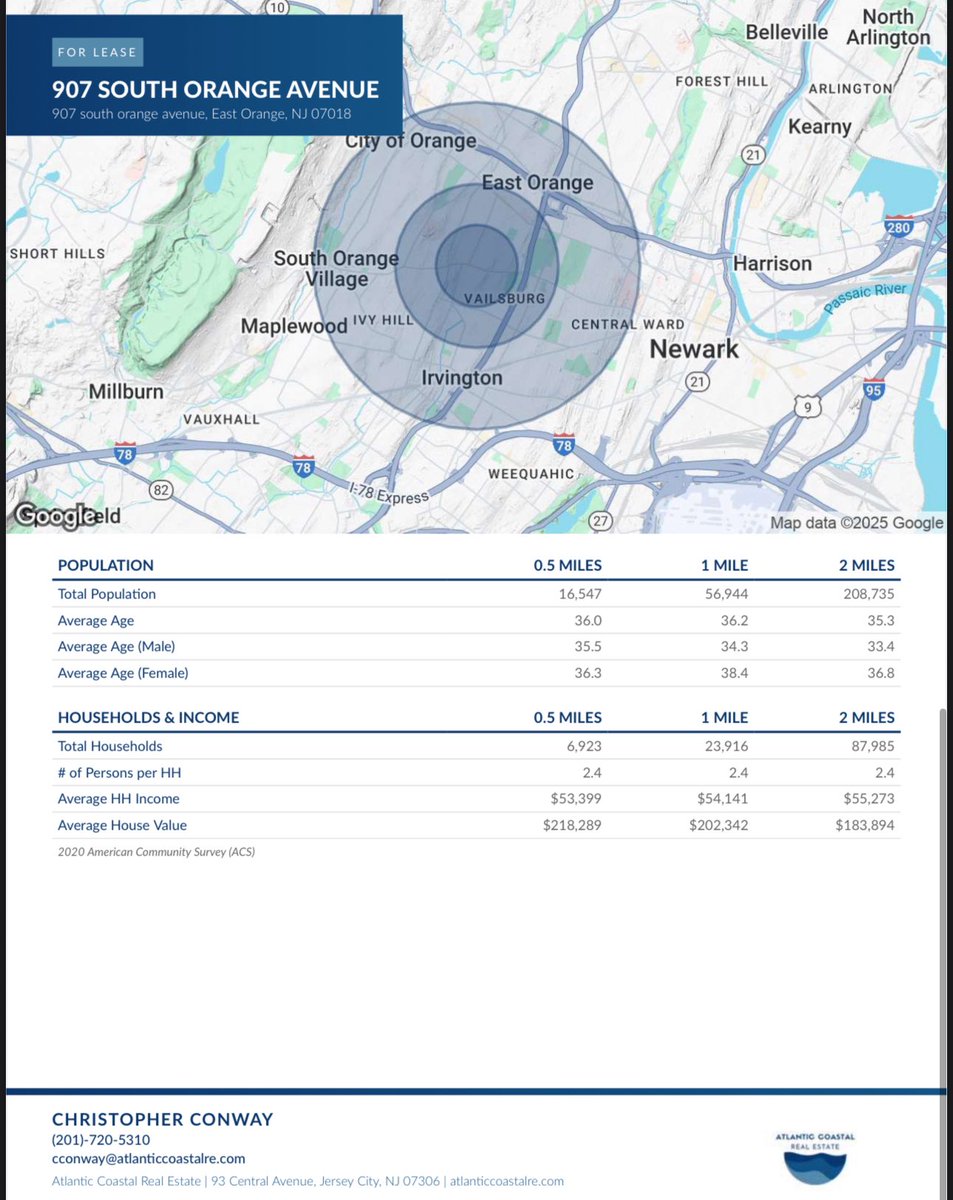Click the Average Age (Female) value 38.4

tap(735, 673)
